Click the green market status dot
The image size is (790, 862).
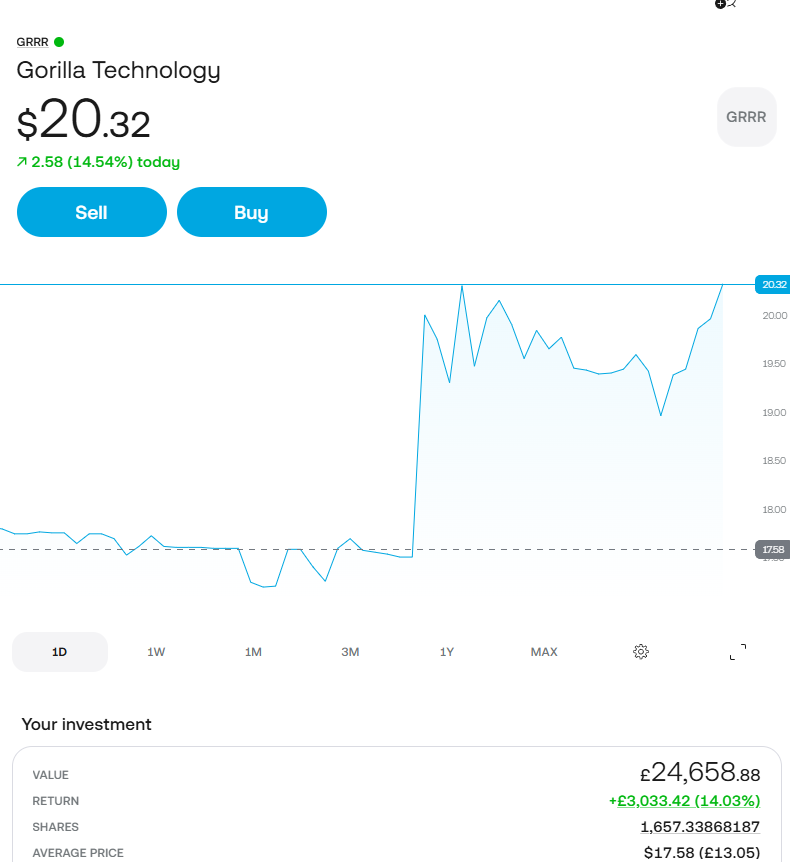[59, 42]
